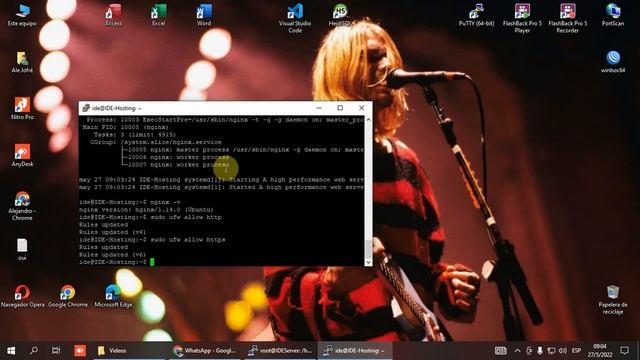Open FlashBack Pro 5 Recorder shortcut
640x360 pixels.
point(567,18)
